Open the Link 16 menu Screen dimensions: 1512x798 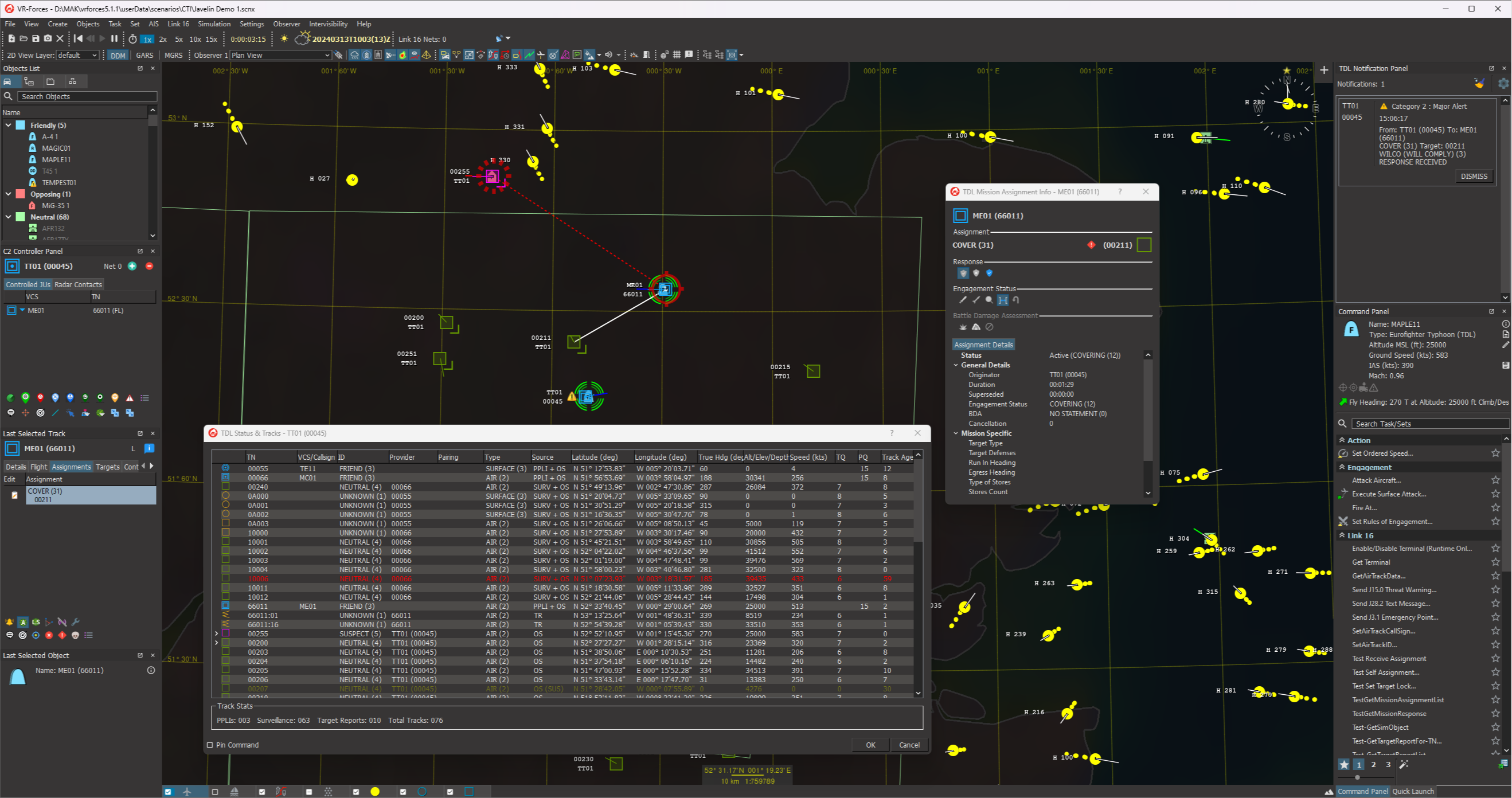pyautogui.click(x=178, y=24)
